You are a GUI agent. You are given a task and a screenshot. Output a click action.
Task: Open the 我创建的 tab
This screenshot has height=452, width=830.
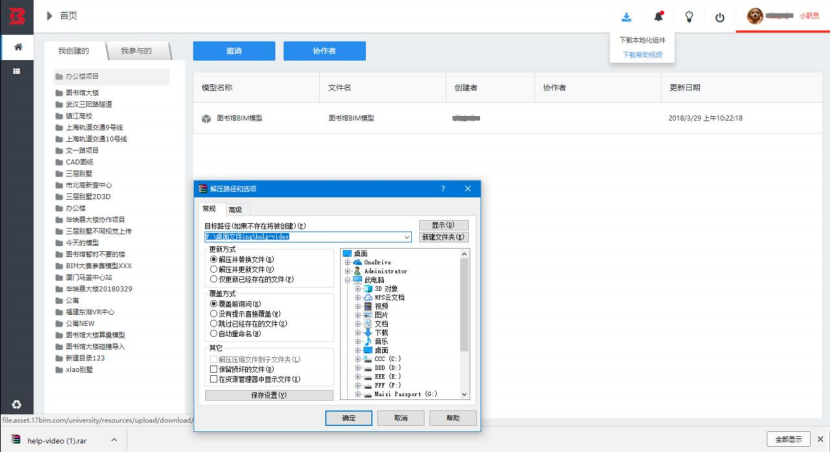click(74, 51)
